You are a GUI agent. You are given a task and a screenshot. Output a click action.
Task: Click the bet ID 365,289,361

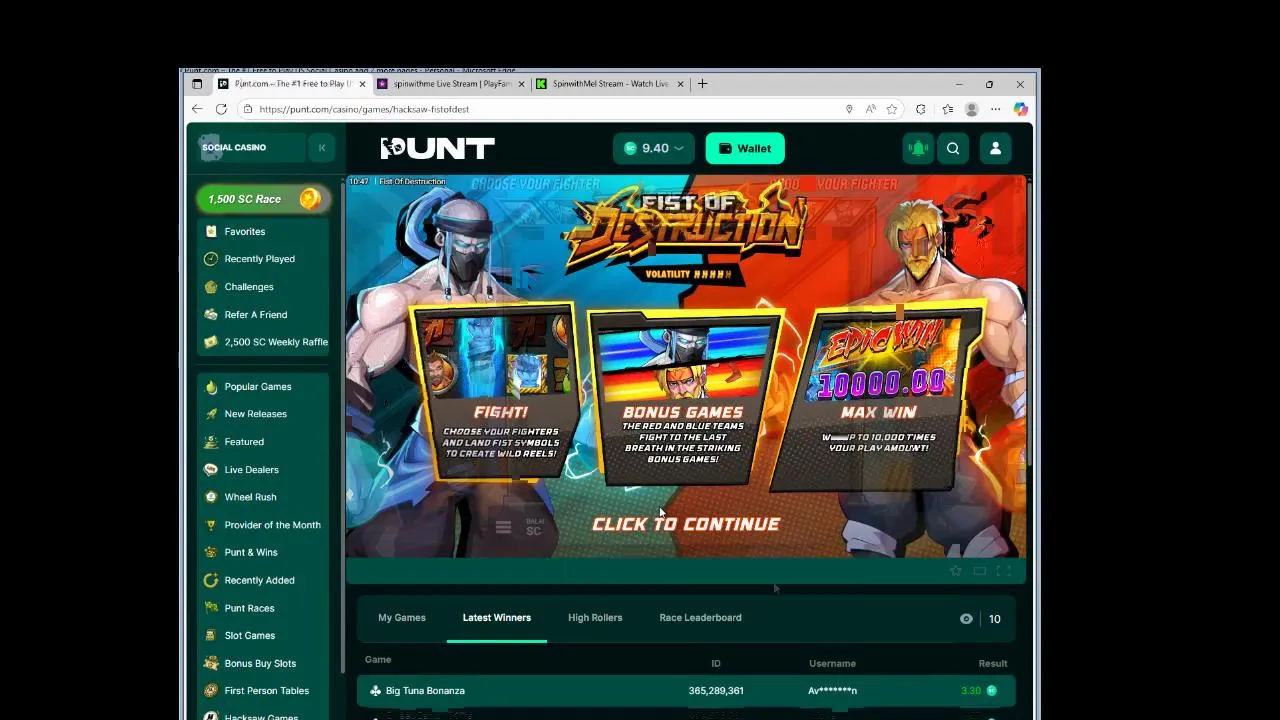716,691
